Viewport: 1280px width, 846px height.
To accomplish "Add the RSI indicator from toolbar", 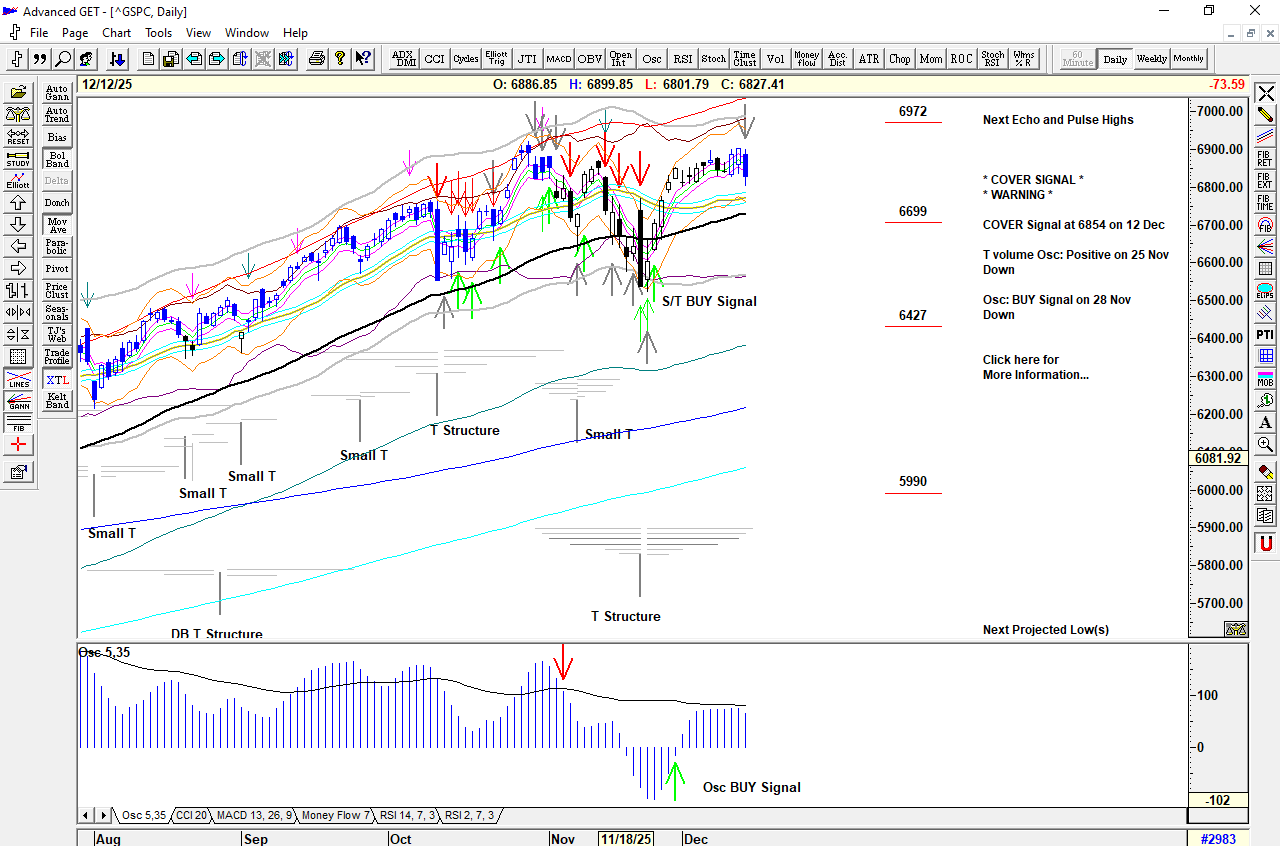I will (x=682, y=59).
